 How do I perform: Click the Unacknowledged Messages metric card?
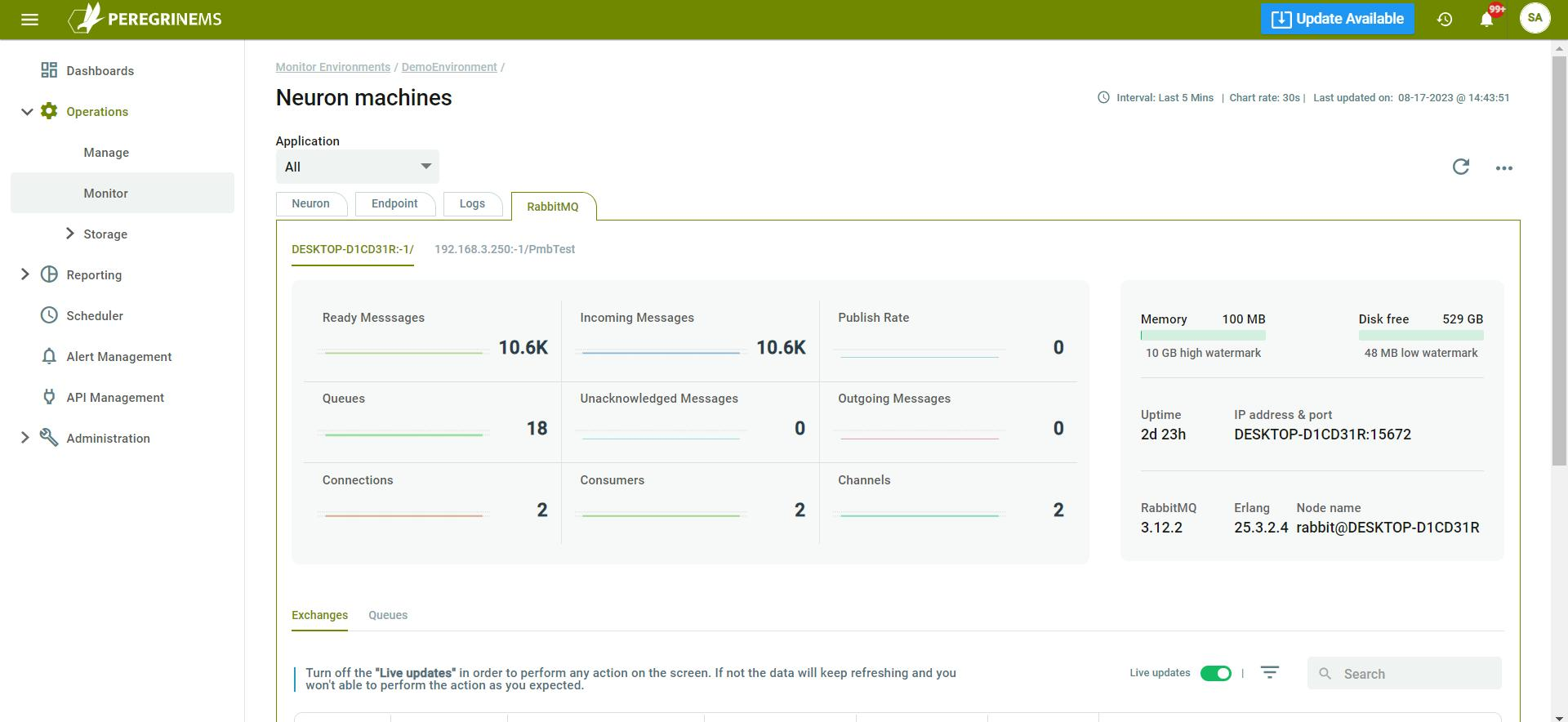[691, 422]
